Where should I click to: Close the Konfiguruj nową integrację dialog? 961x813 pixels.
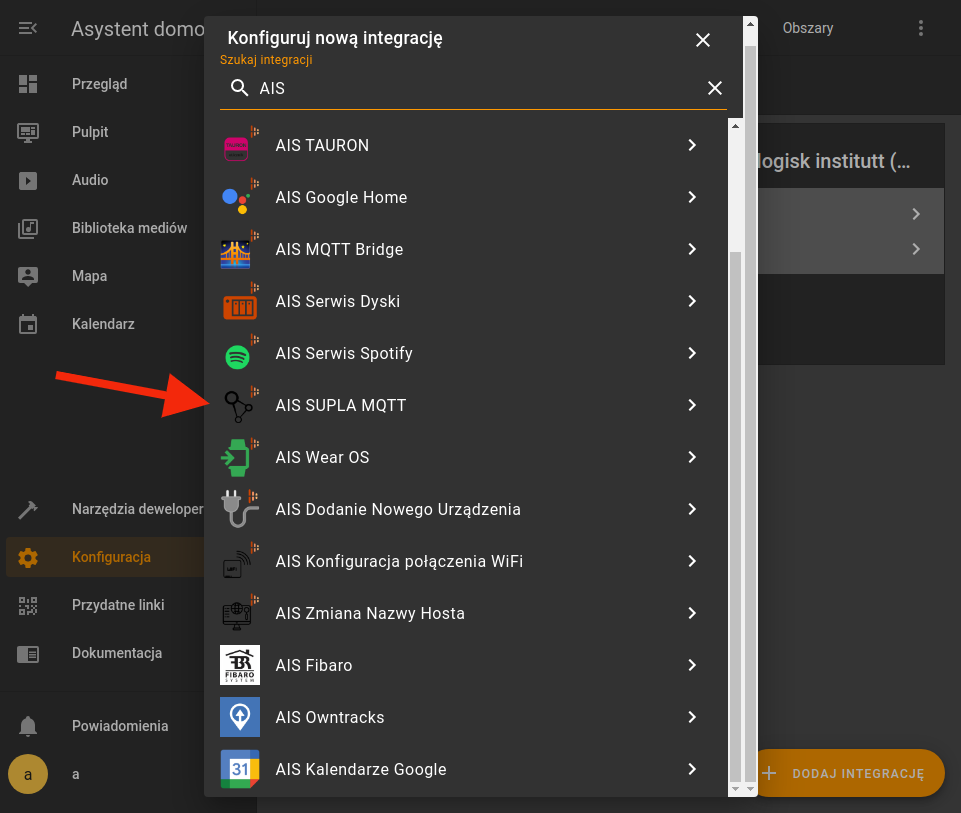click(x=703, y=40)
